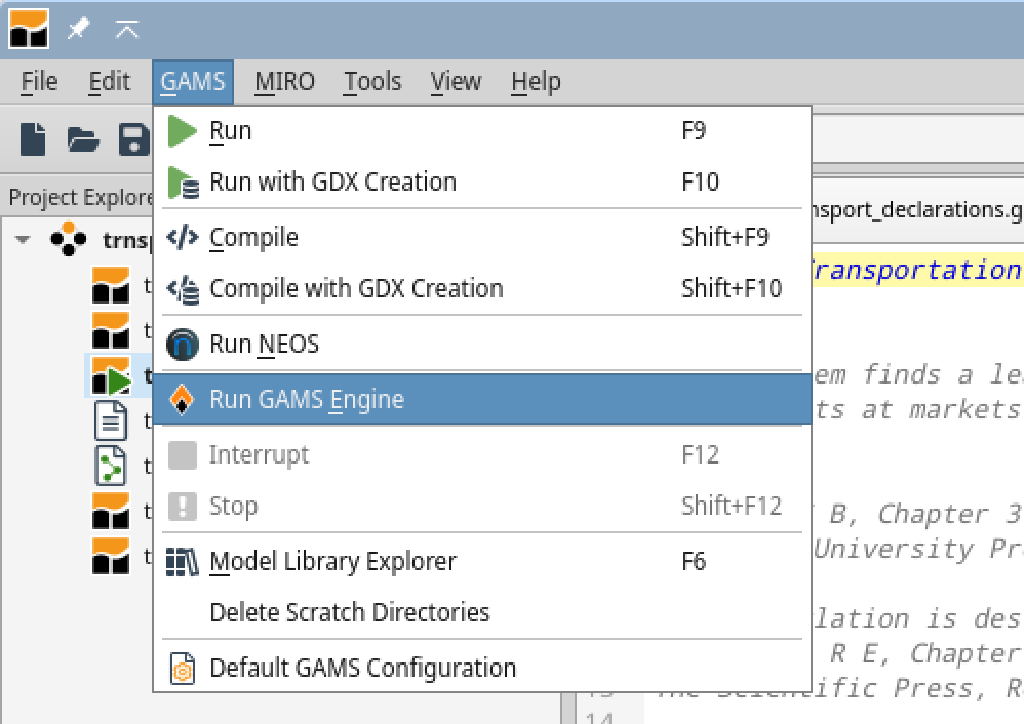
Task: Choose Delete Scratch Directories
Action: (483, 612)
